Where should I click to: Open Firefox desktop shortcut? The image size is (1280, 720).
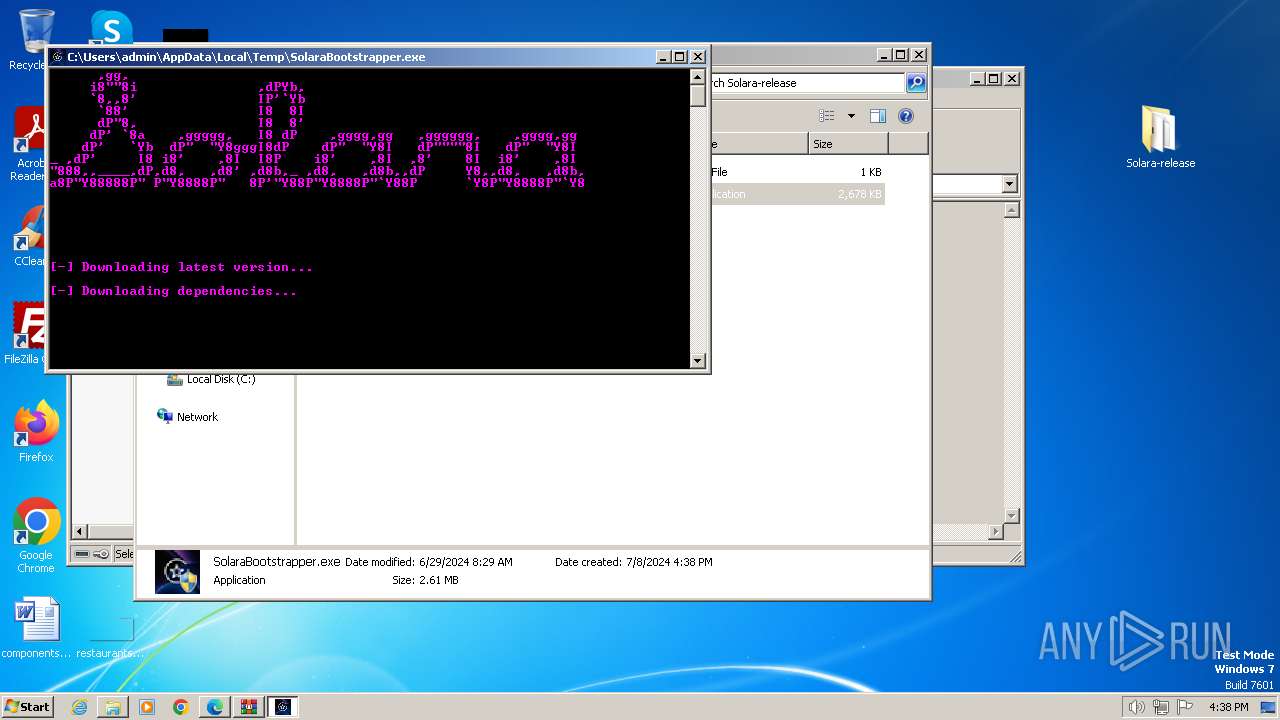36,432
